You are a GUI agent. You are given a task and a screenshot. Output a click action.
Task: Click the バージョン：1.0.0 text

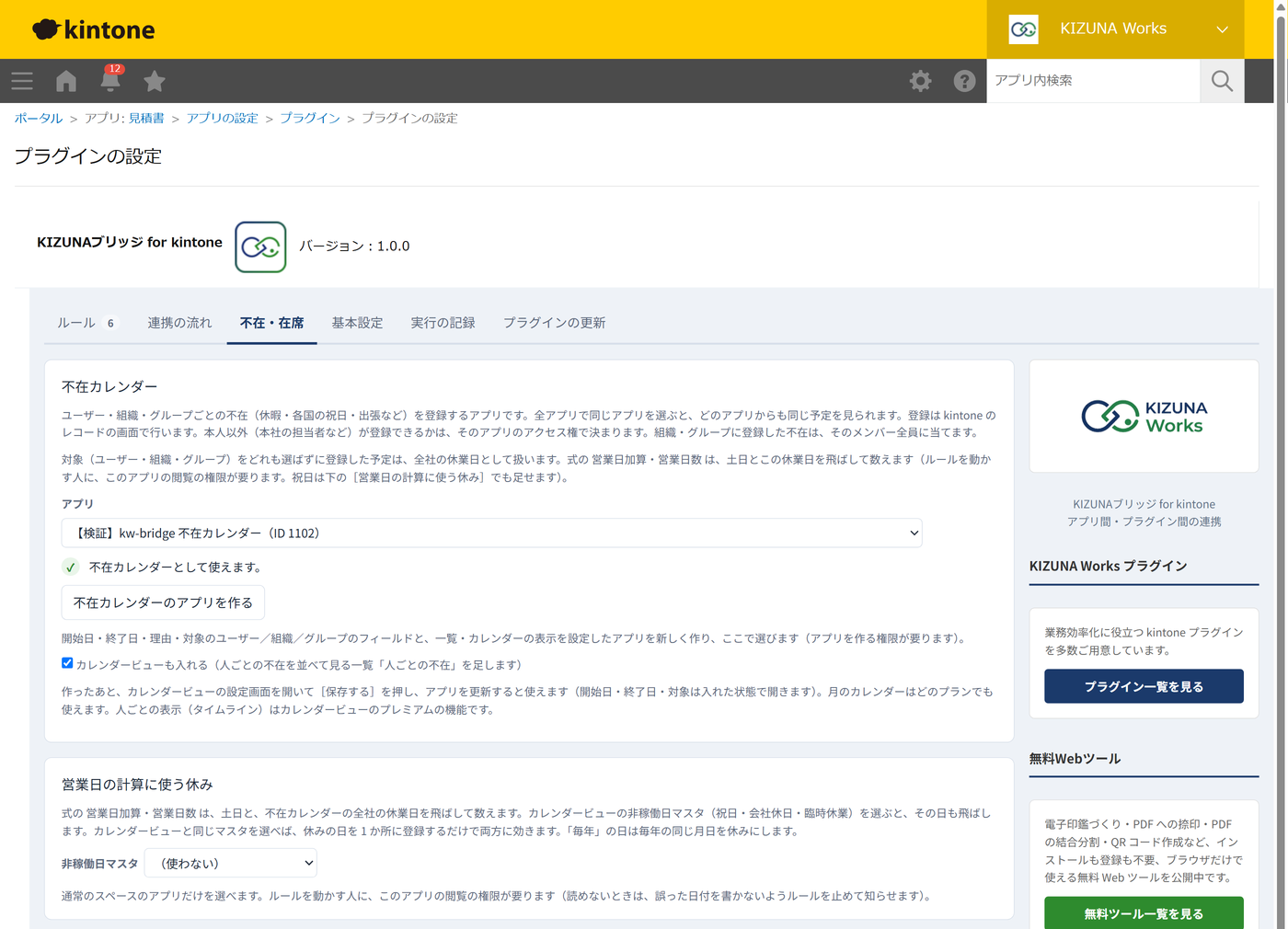[x=354, y=247]
